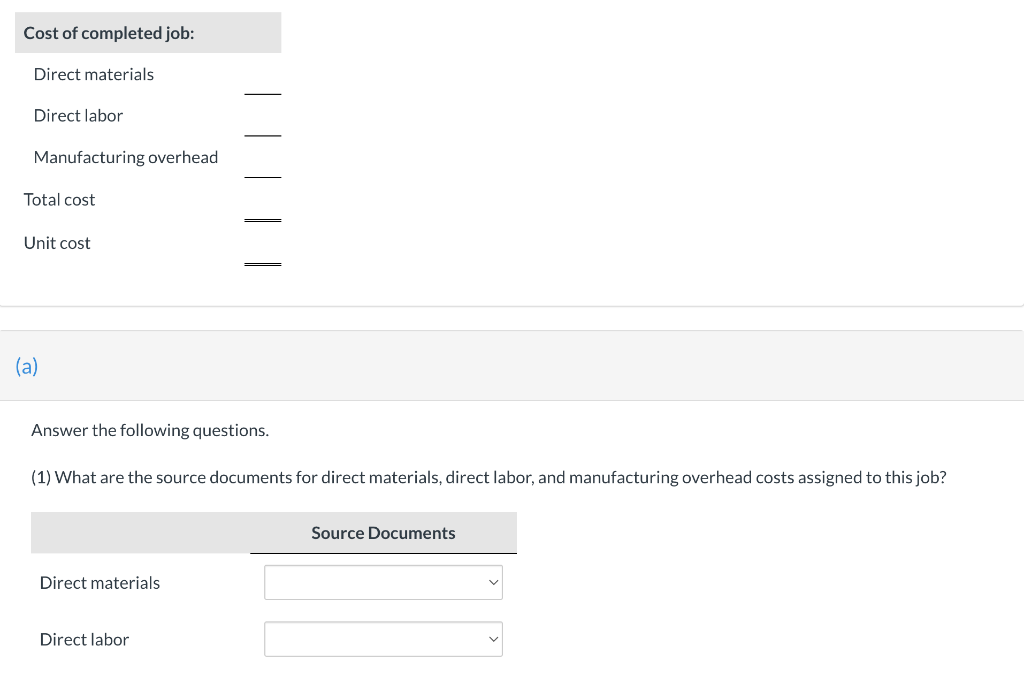Screen dimensions: 1024x676
Task: Click the Manufacturing overhead amount blank
Action: coord(263,176)
